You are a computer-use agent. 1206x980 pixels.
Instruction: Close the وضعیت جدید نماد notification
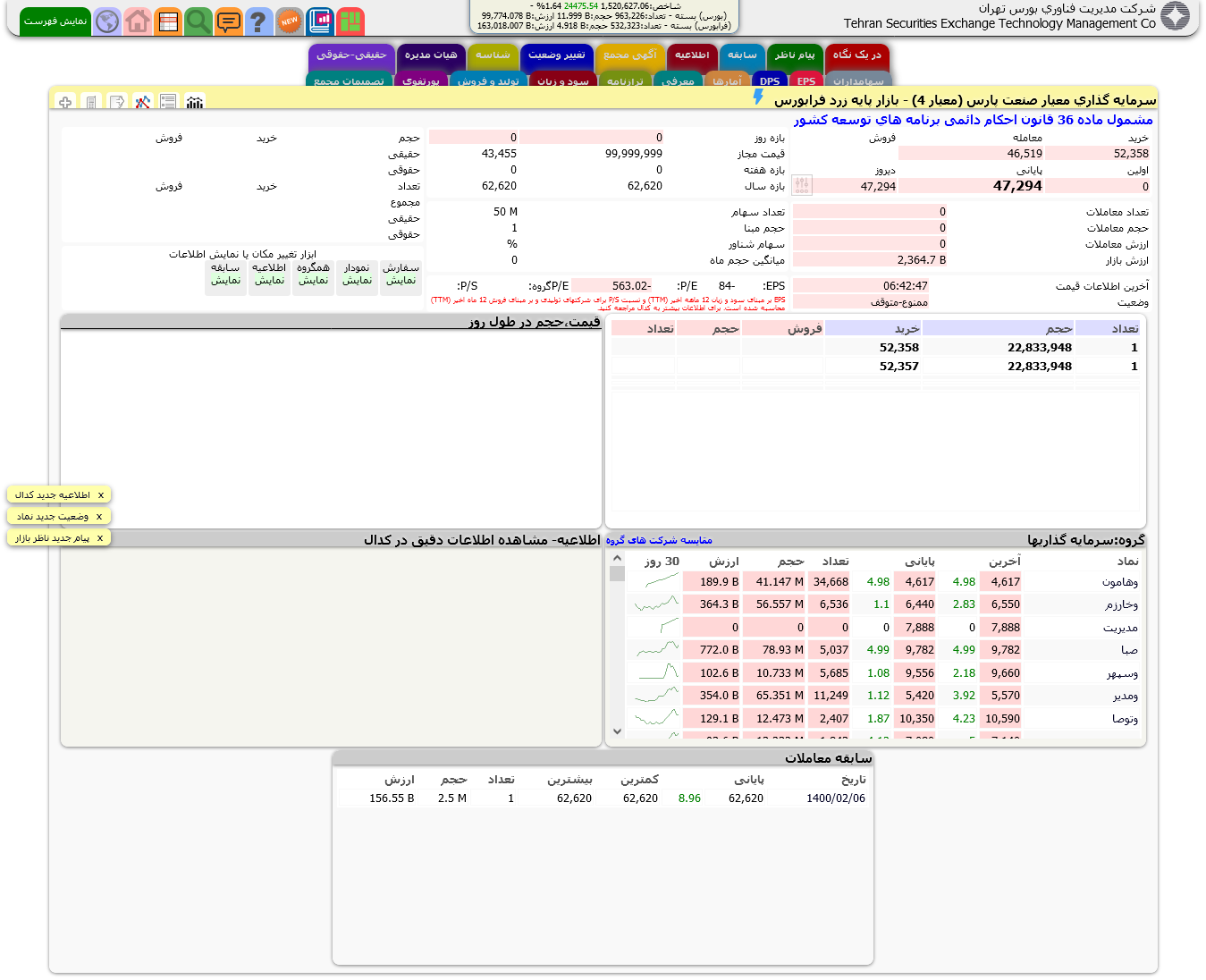pos(99,517)
